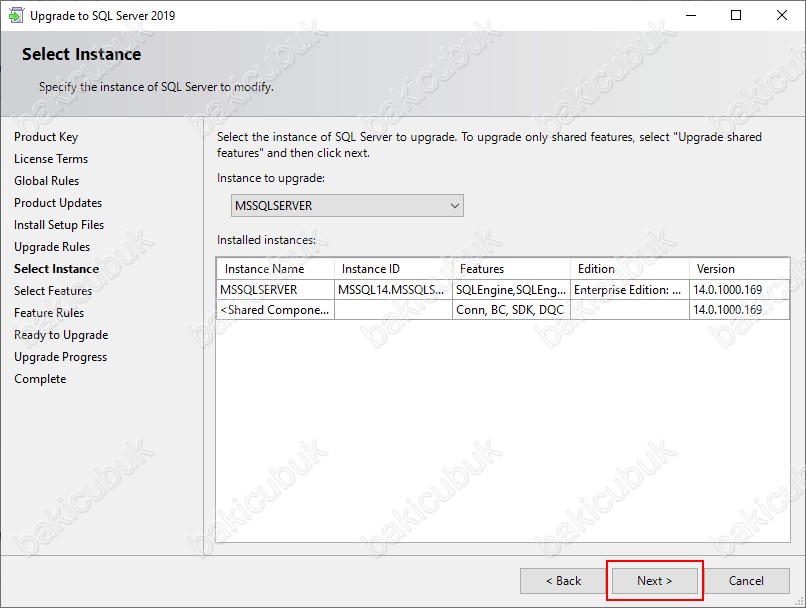This screenshot has width=806, height=608.
Task: Click the MSSQLSERVER row version 14.0.1000.169
Action: [739, 290]
